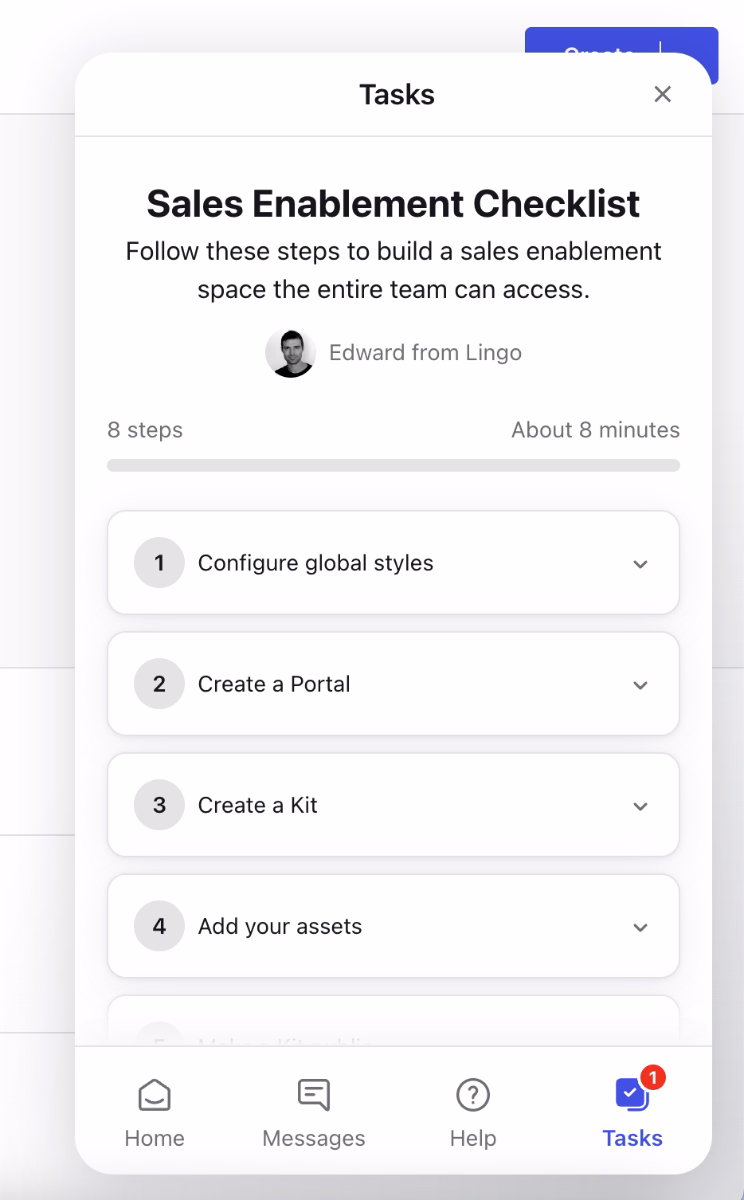Click Edward's profile avatar
The image size is (744, 1200).
click(x=290, y=352)
